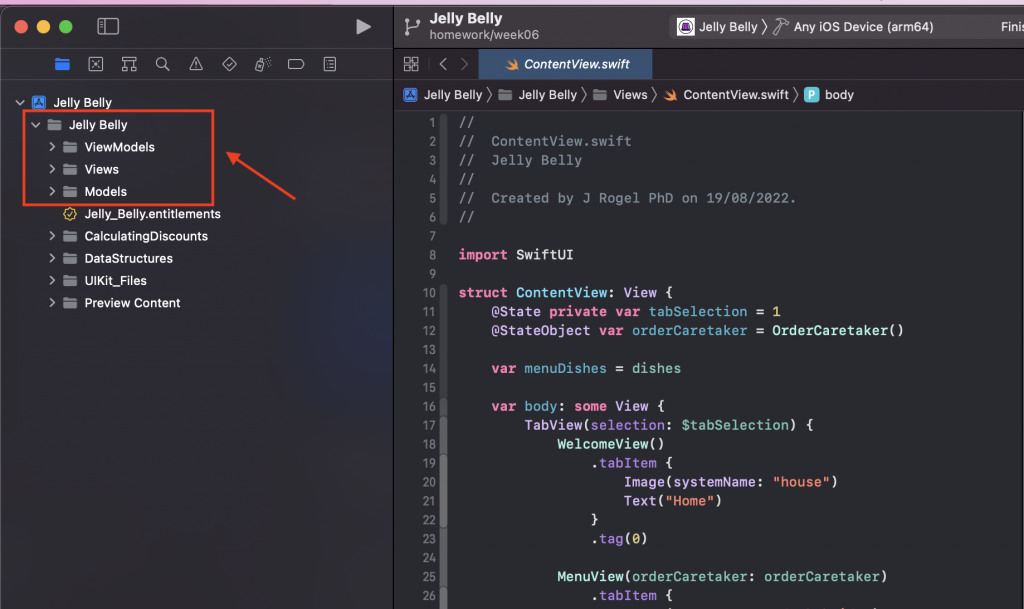Click the Views breadcrumb in the jump bar

(x=630, y=95)
